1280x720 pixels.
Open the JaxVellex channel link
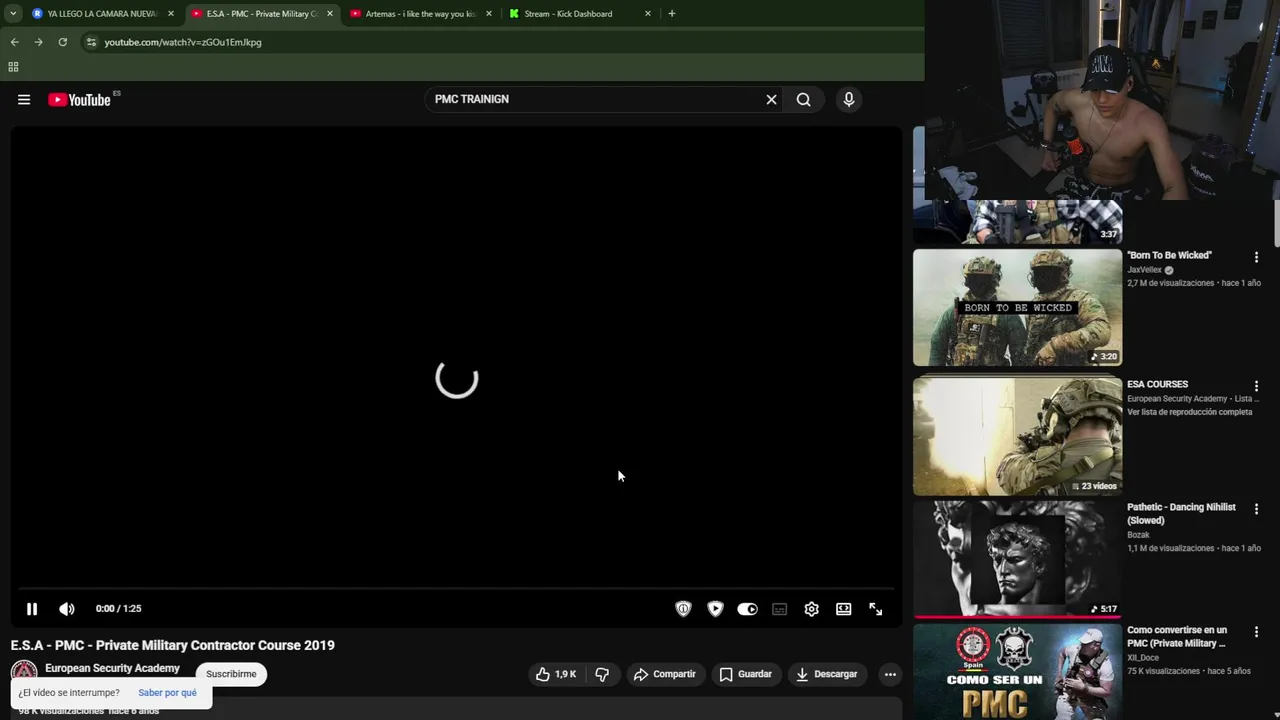[1144, 270]
